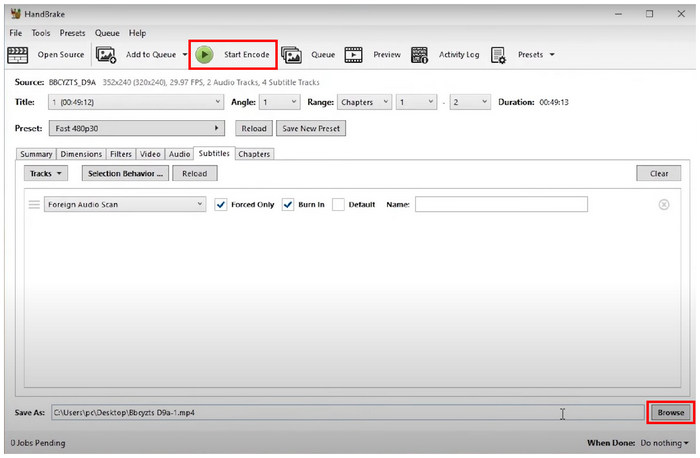Open the Foreign Audio Scan track dropdown
Image resolution: width=700 pixels, height=458 pixels.
click(x=125, y=204)
